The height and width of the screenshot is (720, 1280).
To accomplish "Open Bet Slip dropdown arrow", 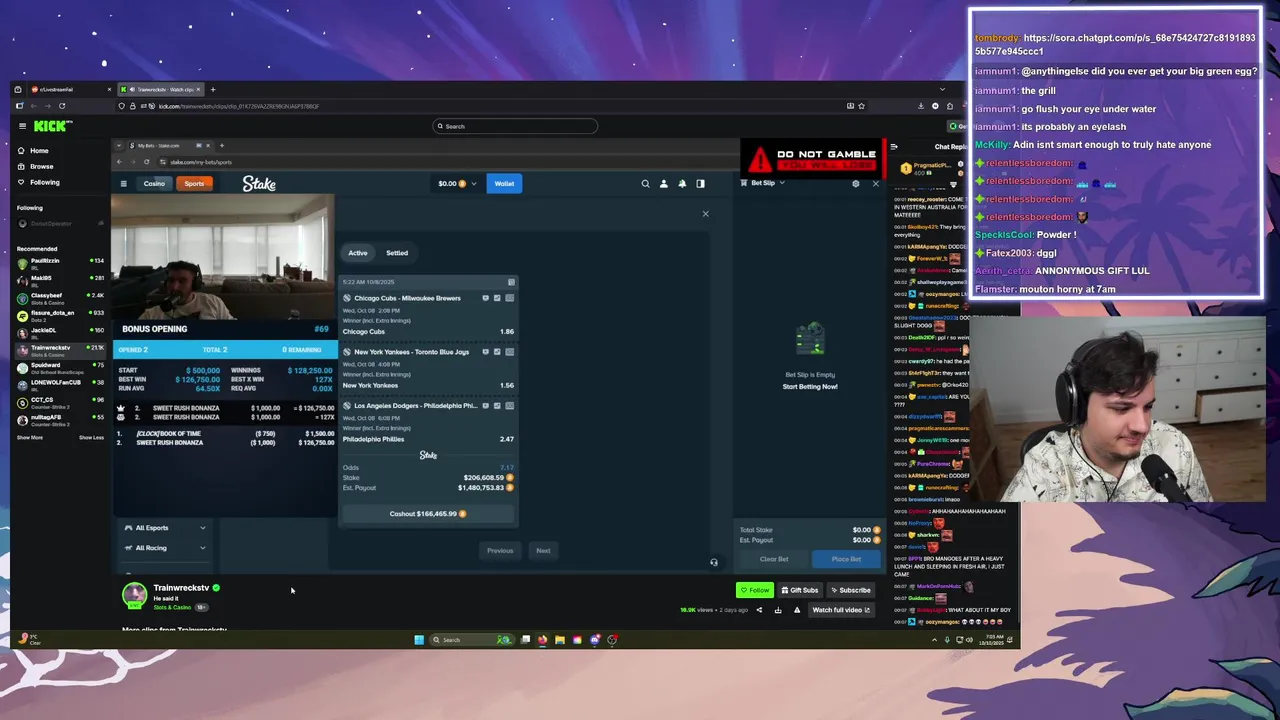I will click(782, 183).
